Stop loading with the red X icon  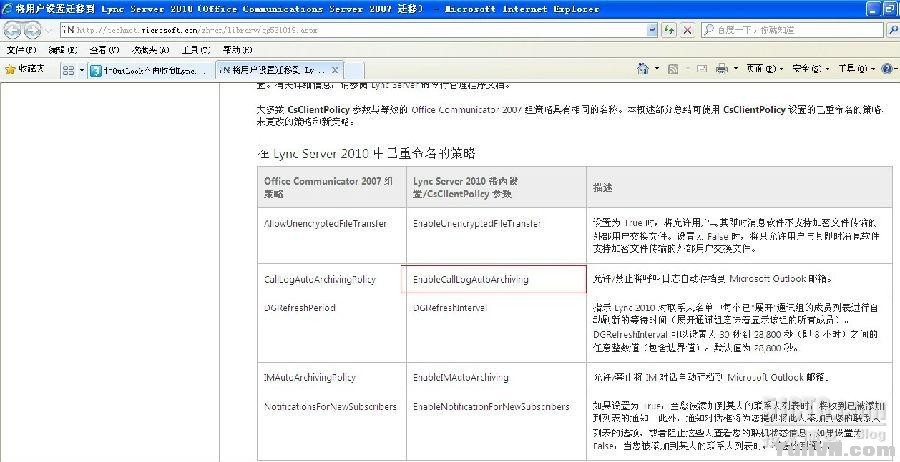click(687, 30)
